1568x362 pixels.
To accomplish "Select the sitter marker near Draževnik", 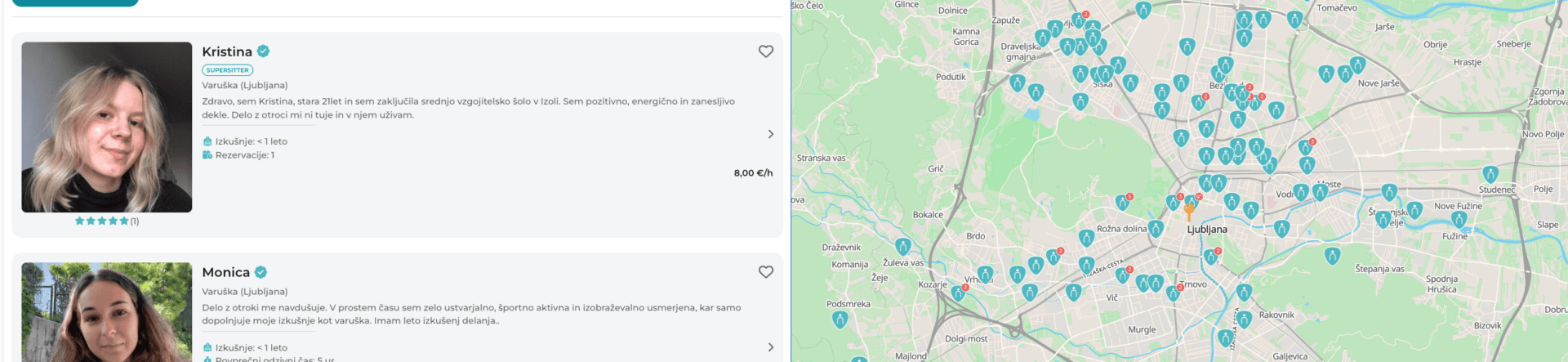I will tap(902, 246).
